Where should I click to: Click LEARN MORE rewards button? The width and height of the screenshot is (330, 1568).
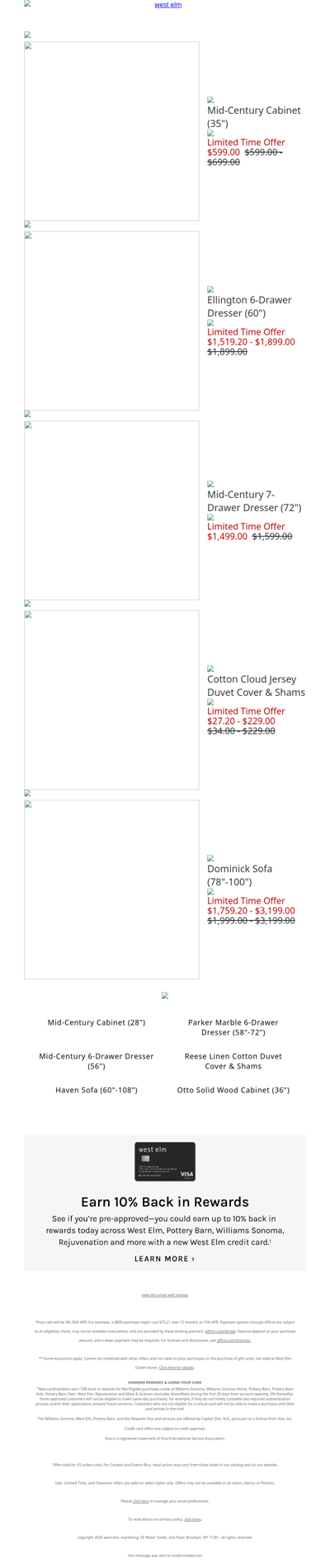(165, 1259)
